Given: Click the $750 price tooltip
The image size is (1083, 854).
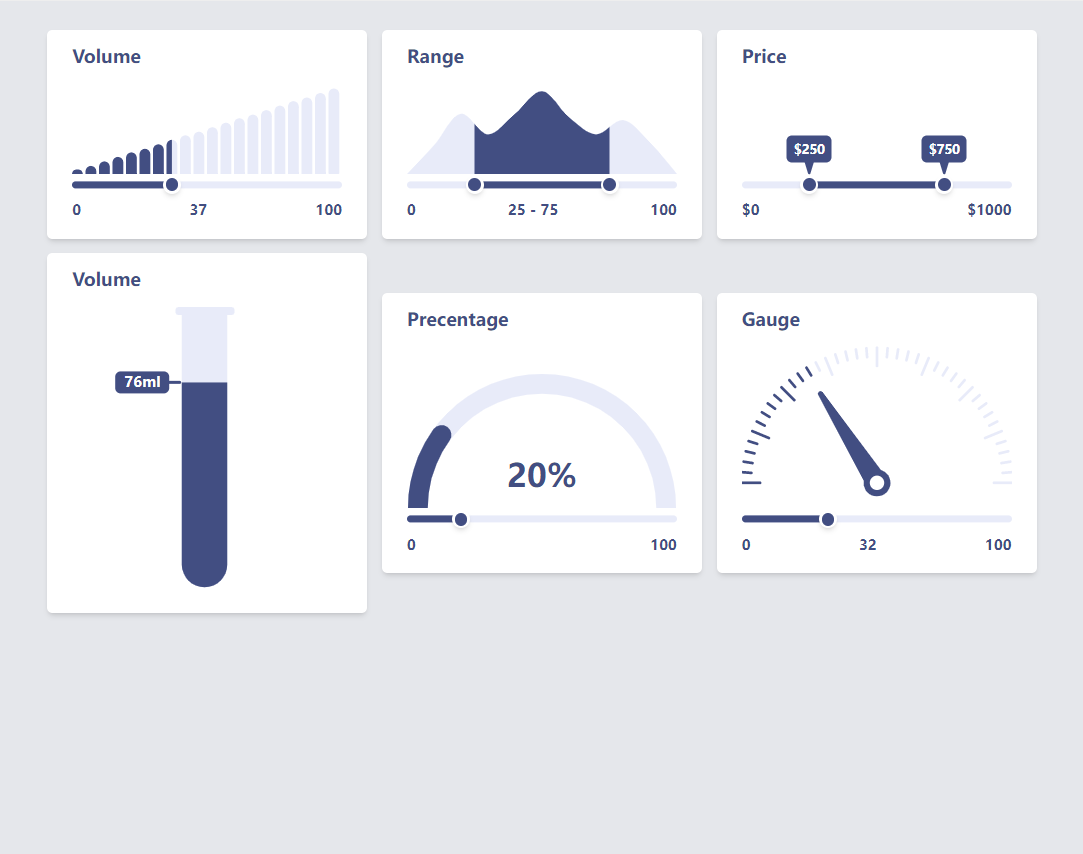Looking at the screenshot, I should click(x=944, y=149).
